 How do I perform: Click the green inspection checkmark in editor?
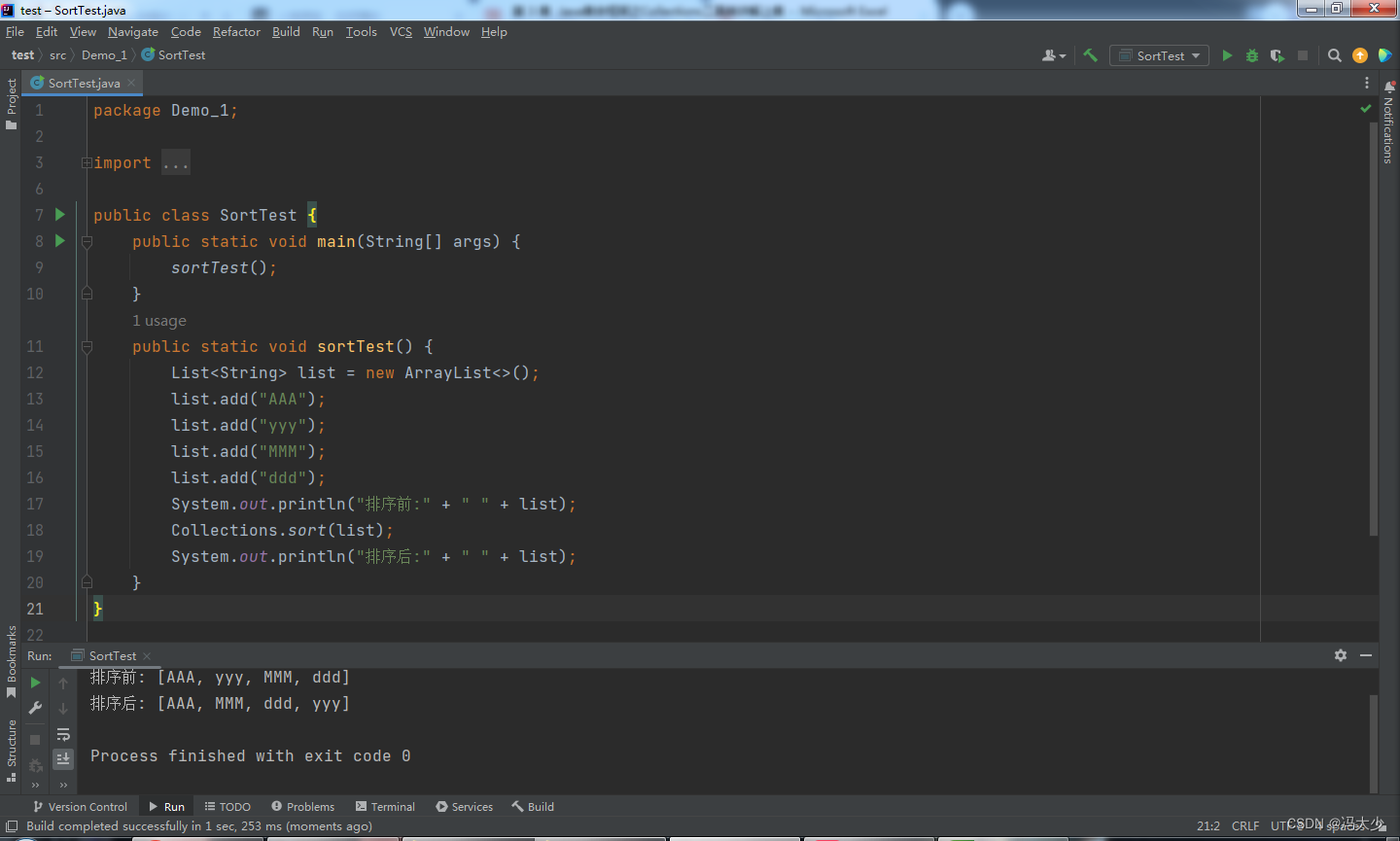coord(1366,109)
